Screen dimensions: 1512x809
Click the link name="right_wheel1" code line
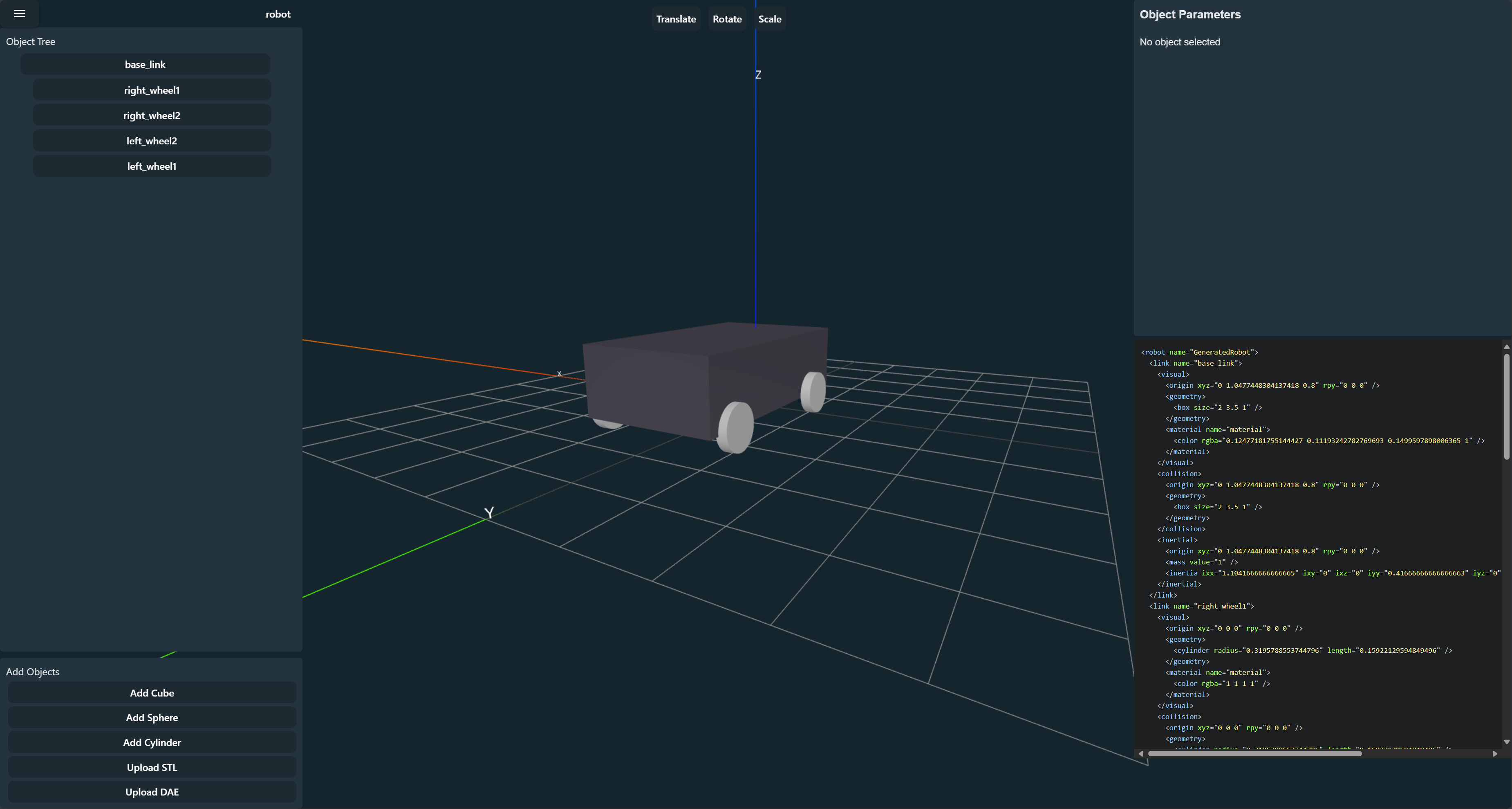click(1201, 606)
